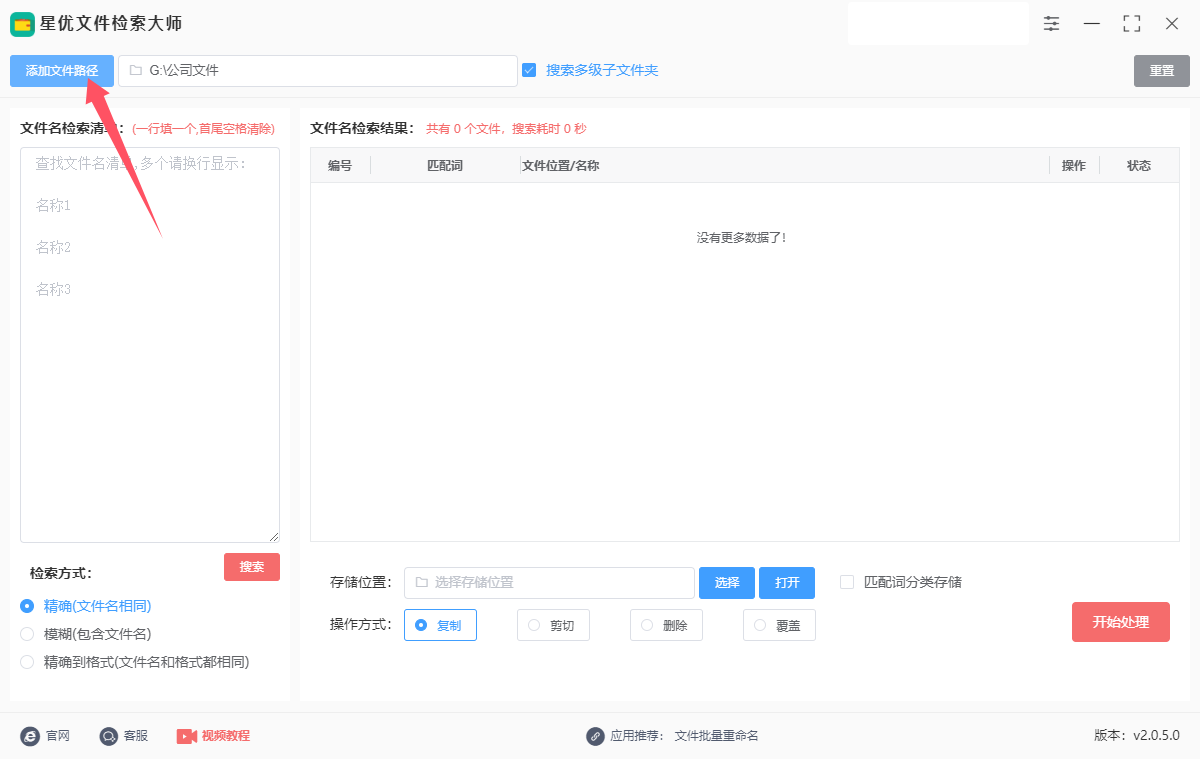Select 精确(文件名相同) search mode
Image resolution: width=1200 pixels, height=760 pixels.
[x=27, y=606]
